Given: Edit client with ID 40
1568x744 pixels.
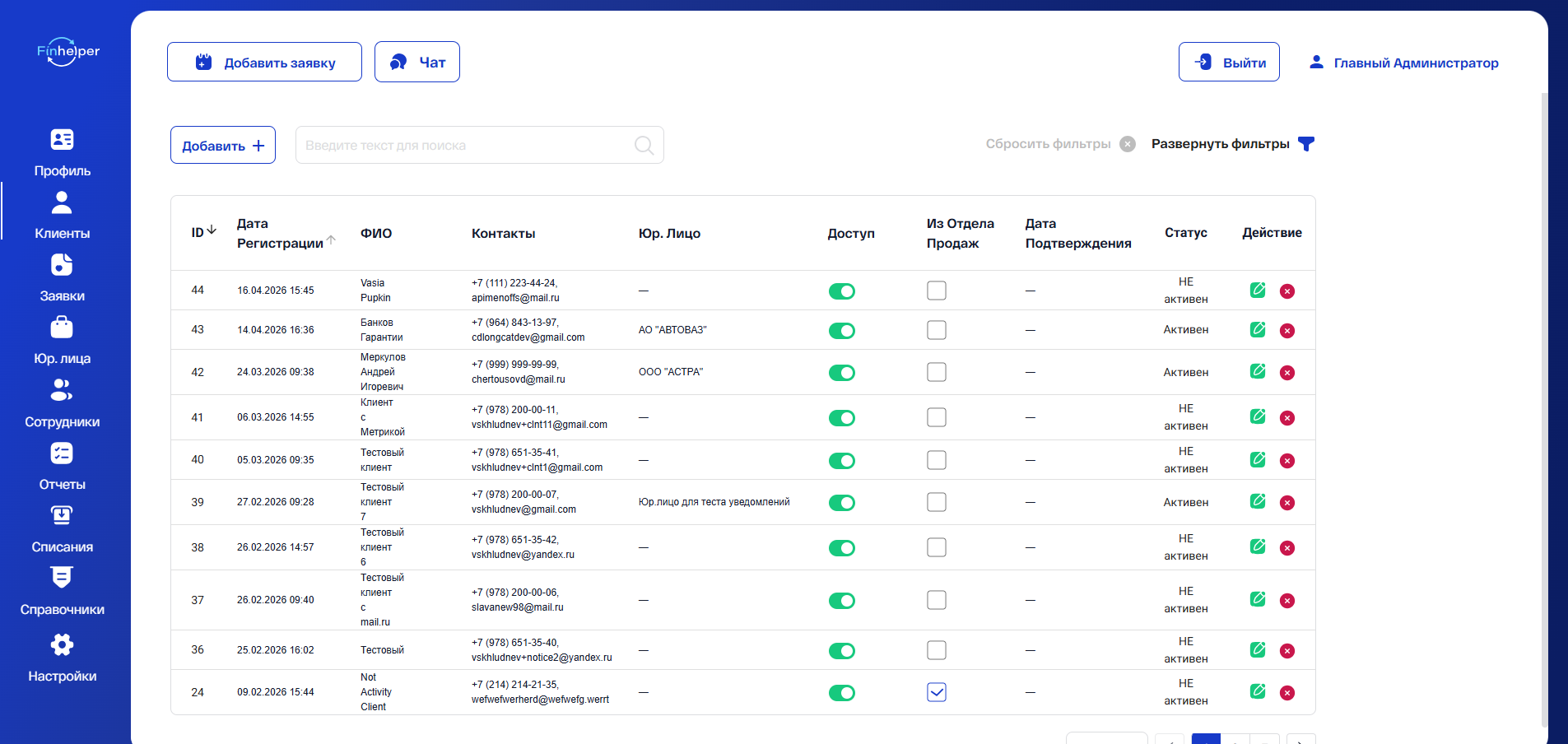Looking at the screenshot, I should [1258, 459].
